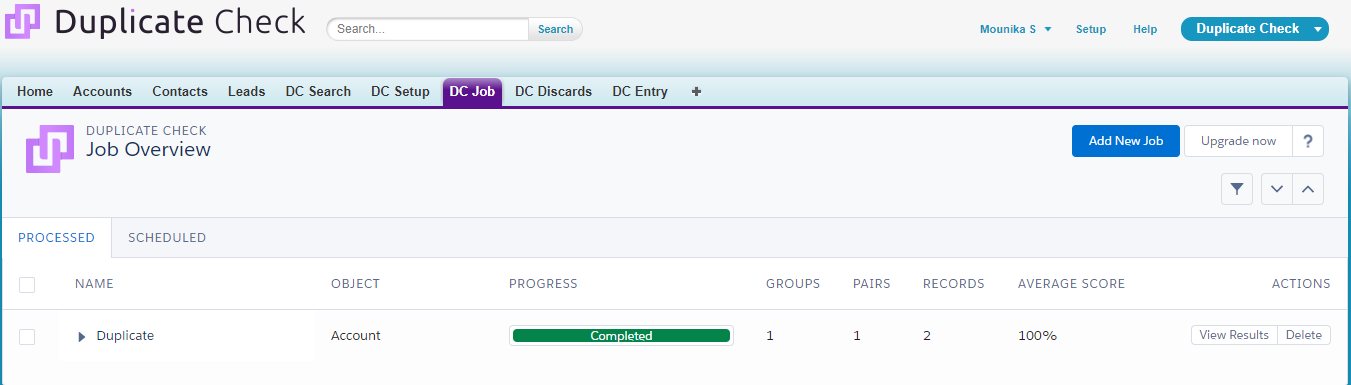Open the Setup link in header
Image resolution: width=1351 pixels, height=385 pixels.
tap(1091, 29)
